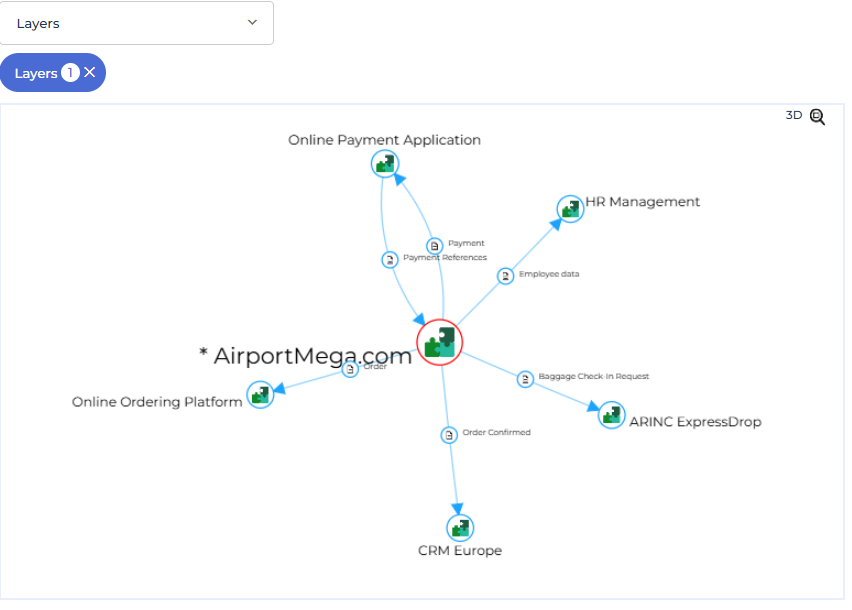Expand the Layers dropdown chevron arrow
852x610 pixels.
point(252,23)
